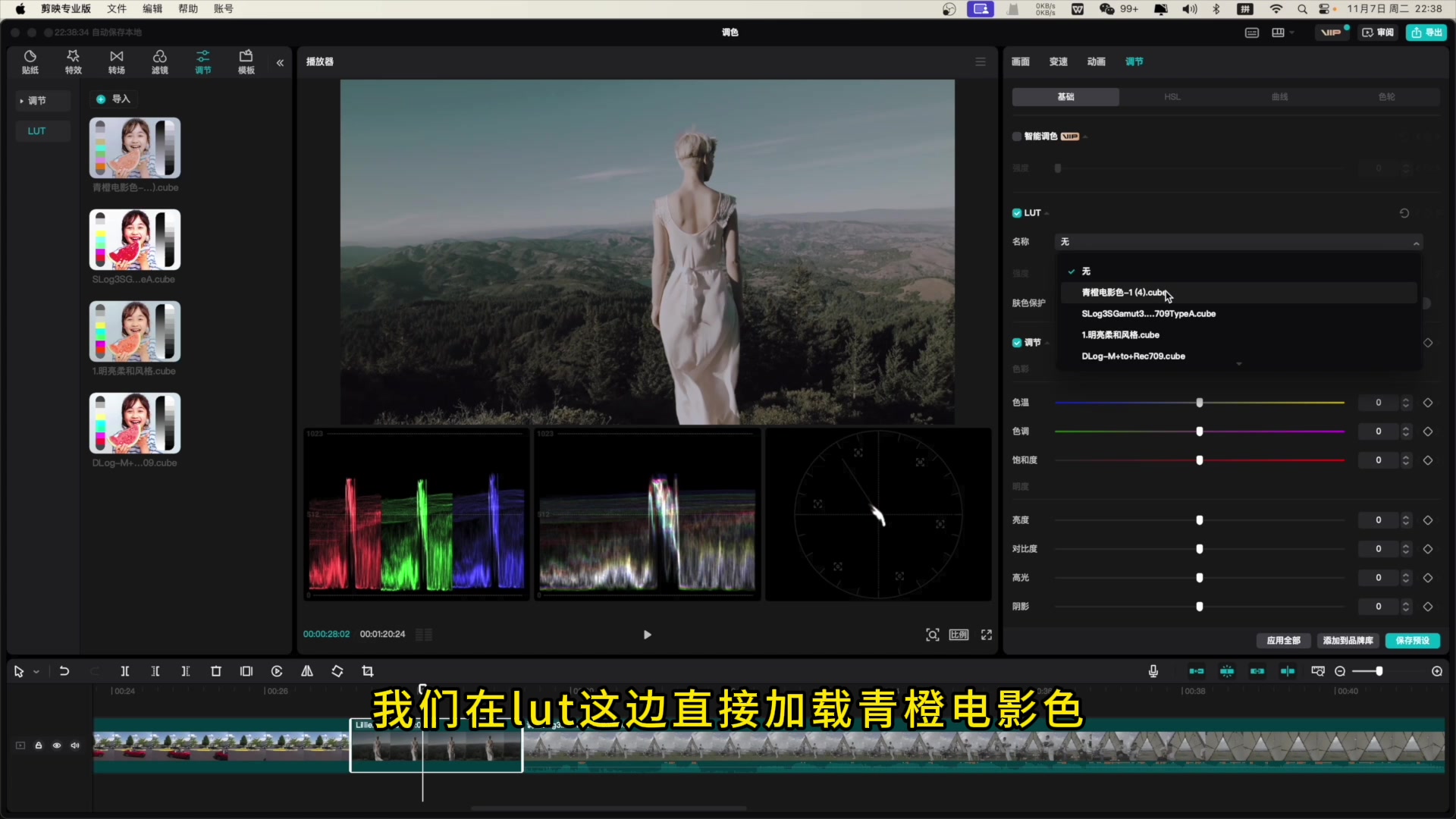Screen dimensions: 1456x819
Task: Click the crop tool in timeline toolbar
Action: pos(368,671)
